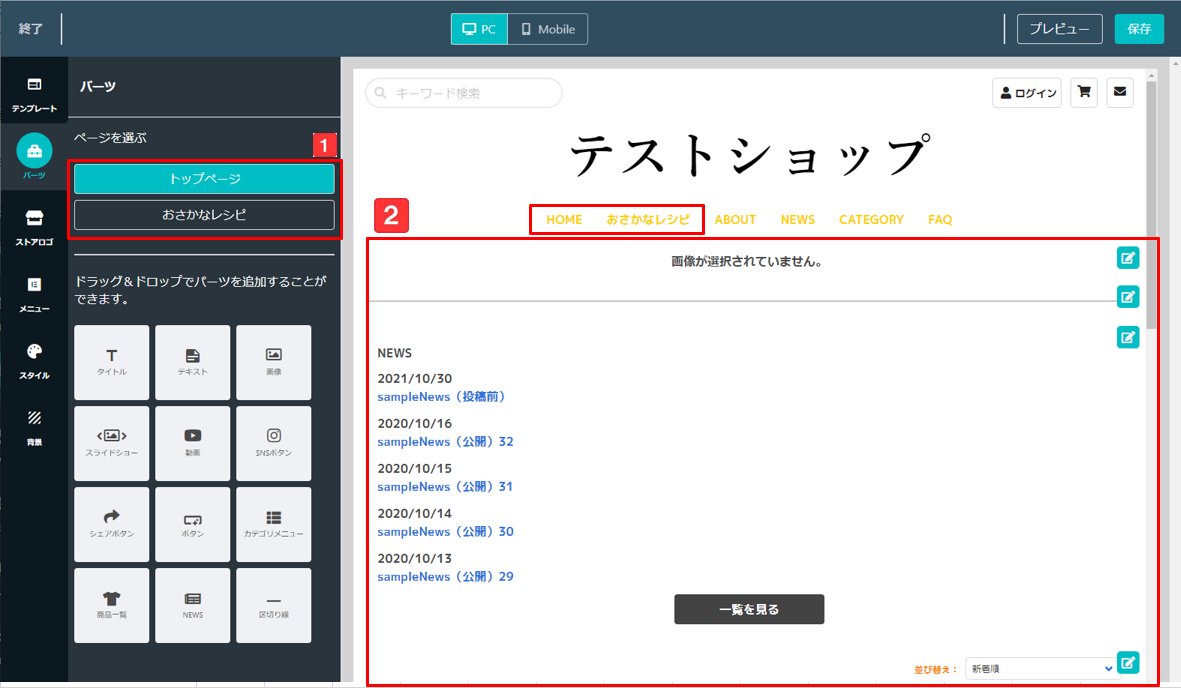The height and width of the screenshot is (688, 1181).
Task: Open the 背景 sidebar icon
Action: pyautogui.click(x=34, y=427)
